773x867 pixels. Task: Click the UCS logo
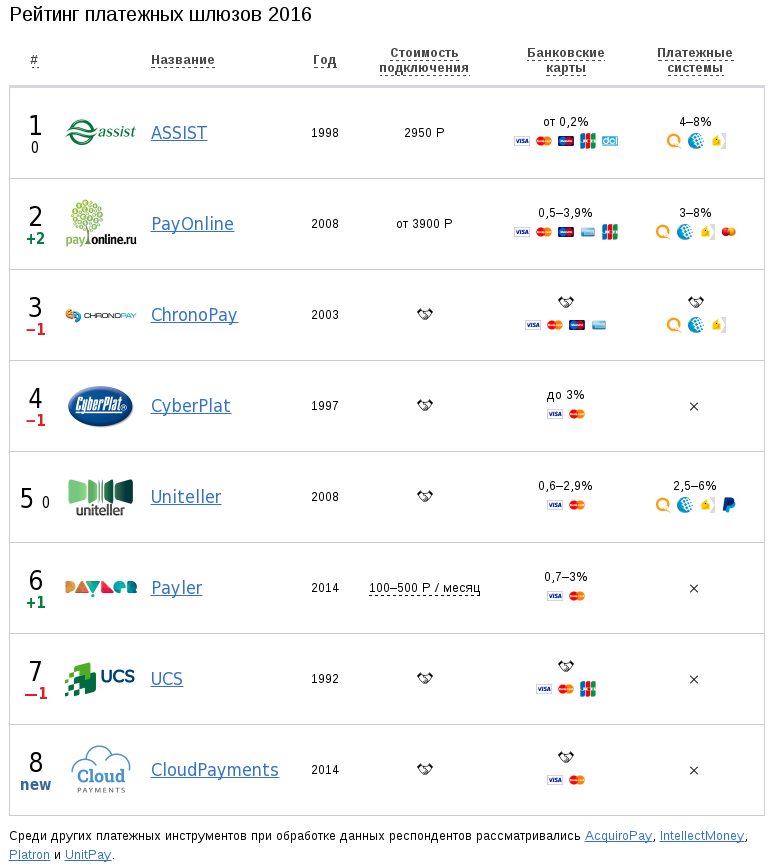(100, 679)
